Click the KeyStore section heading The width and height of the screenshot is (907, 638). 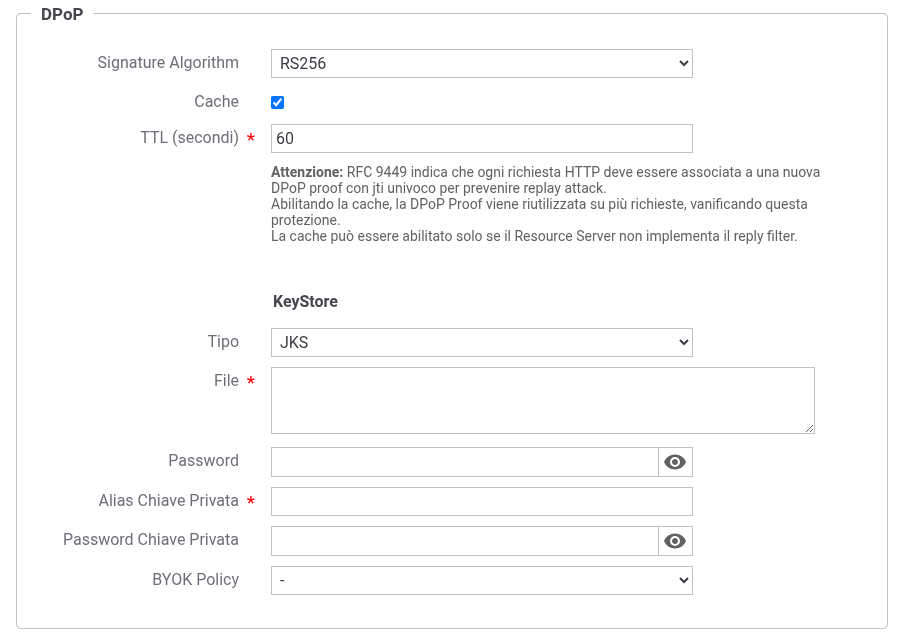(x=305, y=301)
